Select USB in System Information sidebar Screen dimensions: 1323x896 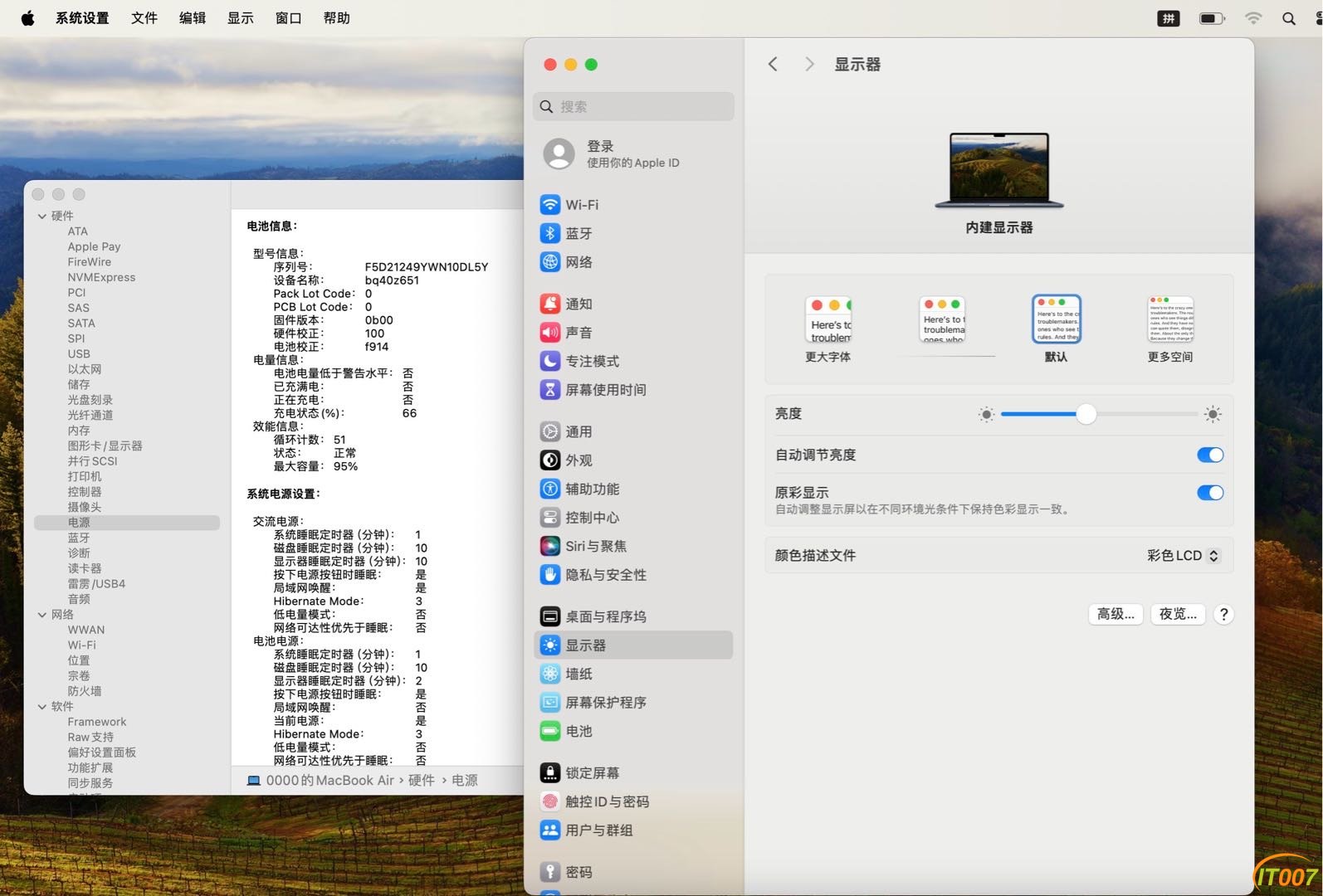(x=79, y=354)
